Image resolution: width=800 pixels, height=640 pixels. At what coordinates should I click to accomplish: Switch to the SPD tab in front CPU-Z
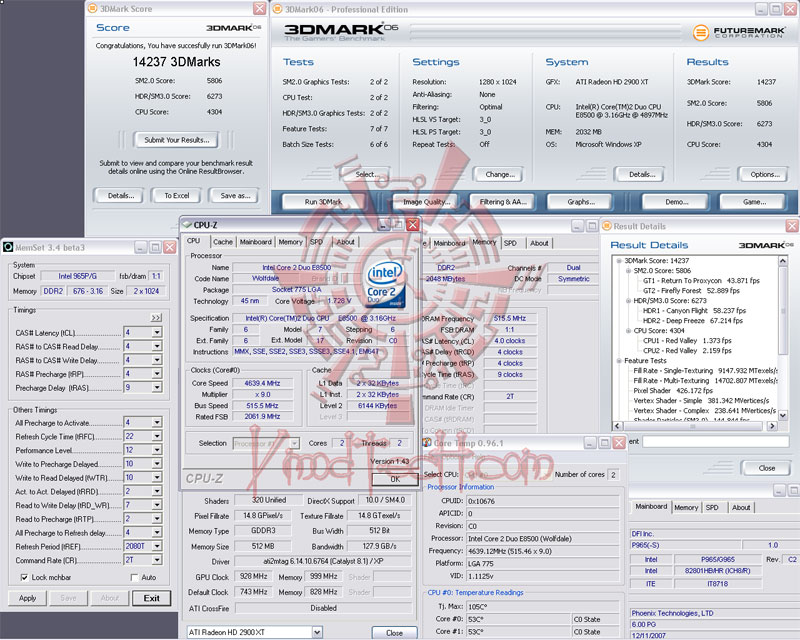[x=316, y=242]
